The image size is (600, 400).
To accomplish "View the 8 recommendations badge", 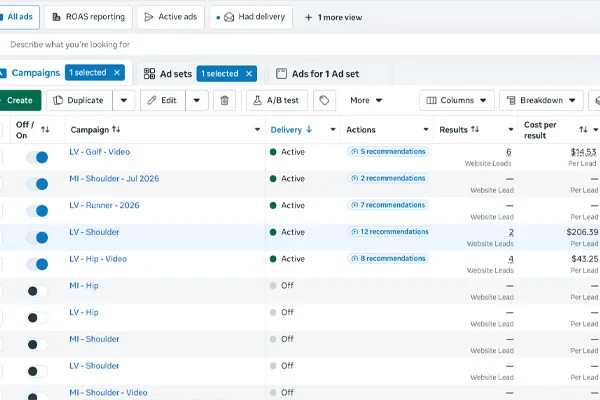I will coord(388,259).
